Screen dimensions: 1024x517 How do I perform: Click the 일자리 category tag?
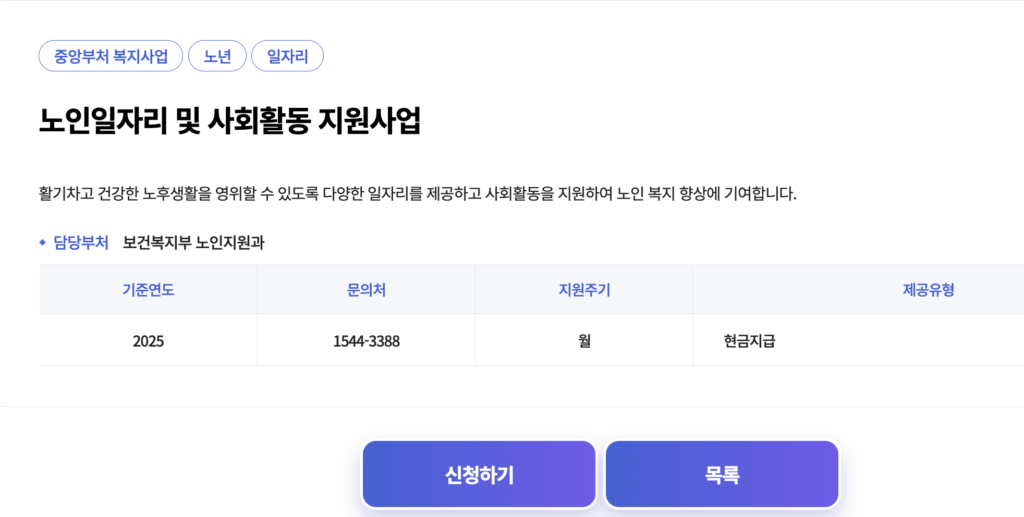coord(287,56)
